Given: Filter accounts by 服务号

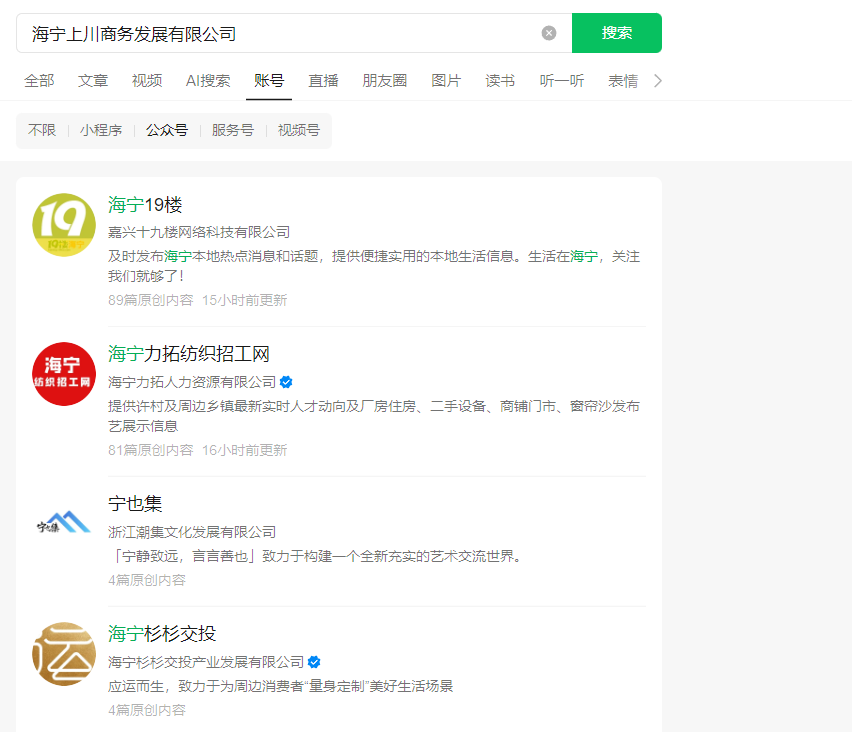Looking at the screenshot, I should pyautogui.click(x=233, y=130).
